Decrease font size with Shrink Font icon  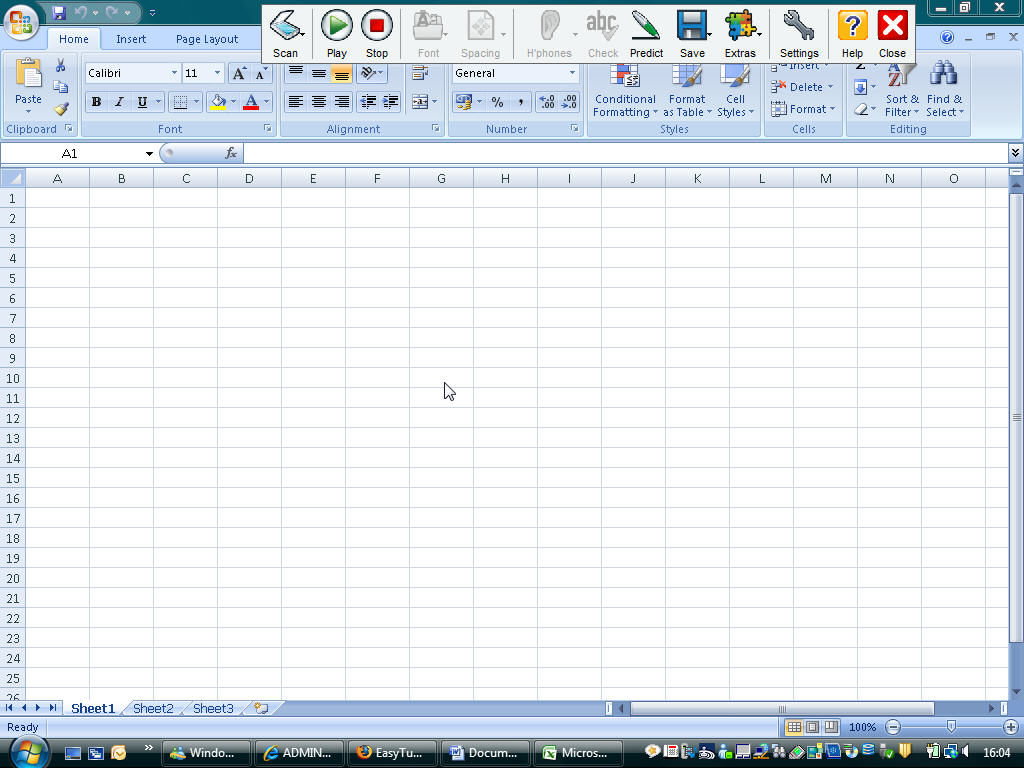point(261,73)
